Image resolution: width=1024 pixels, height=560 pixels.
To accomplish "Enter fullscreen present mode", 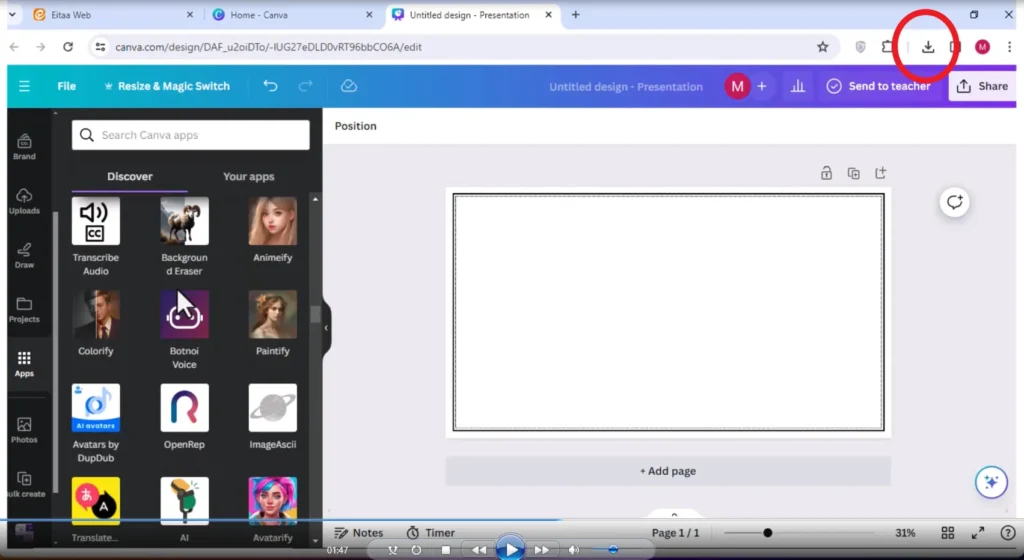I will click(x=978, y=533).
